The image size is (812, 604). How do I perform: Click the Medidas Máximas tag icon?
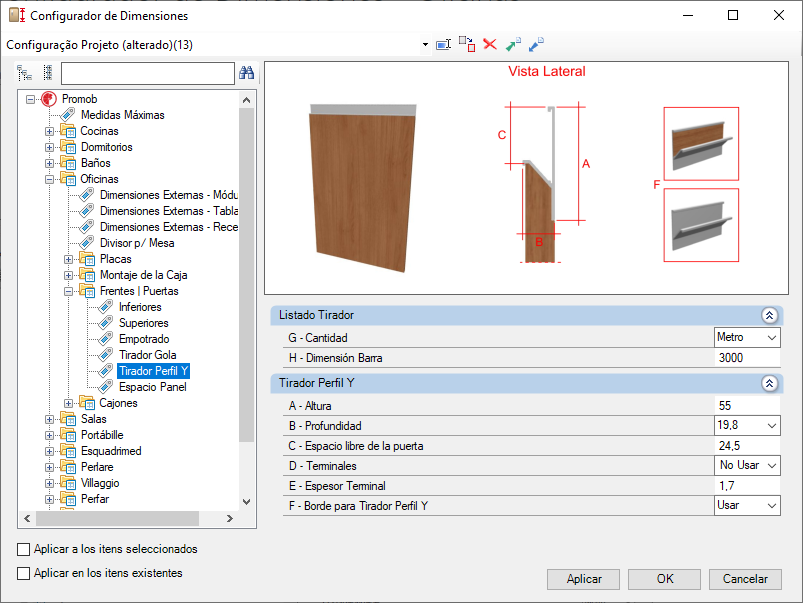(x=68, y=114)
